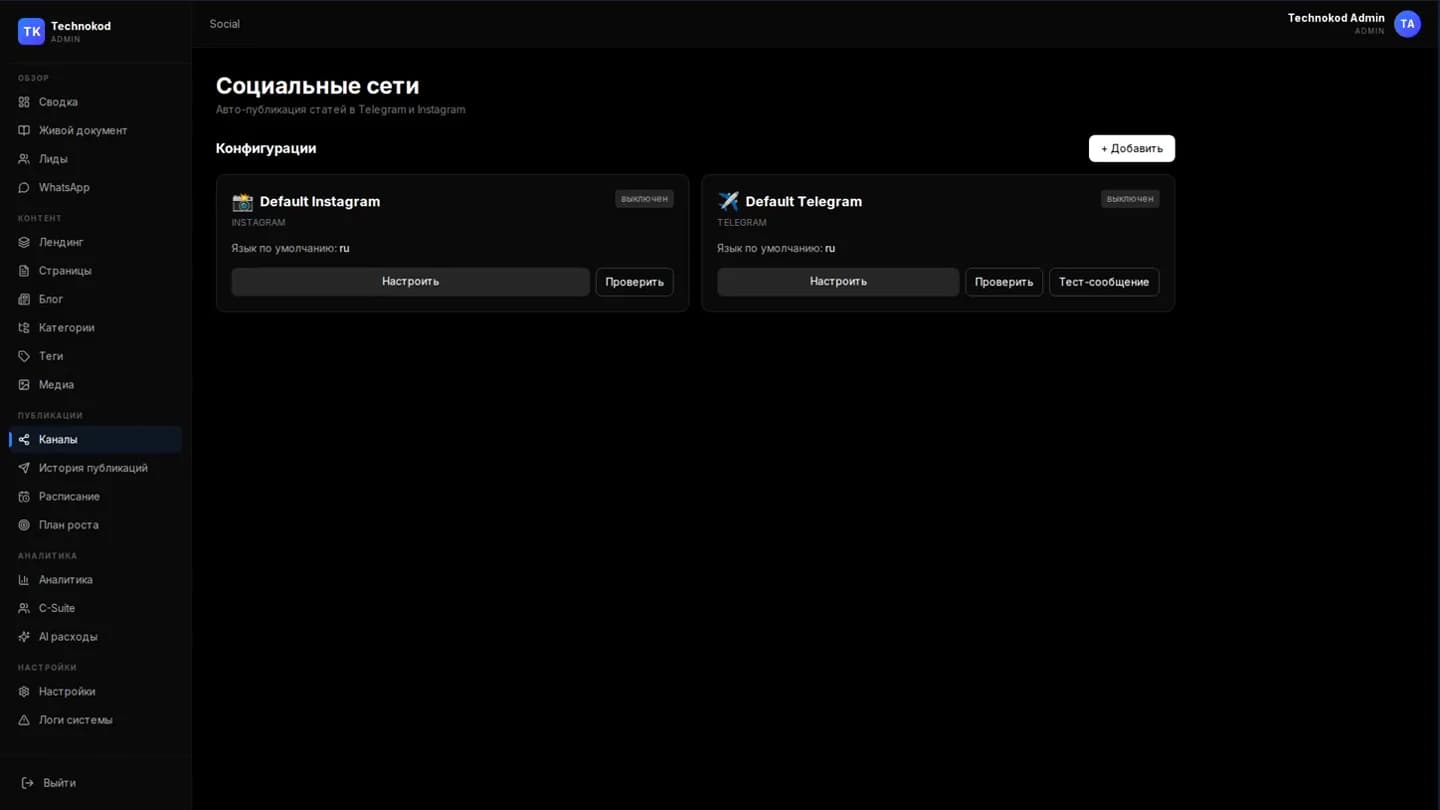
Task: Send Тест-сообщение for Telegram
Action: coord(1104,282)
